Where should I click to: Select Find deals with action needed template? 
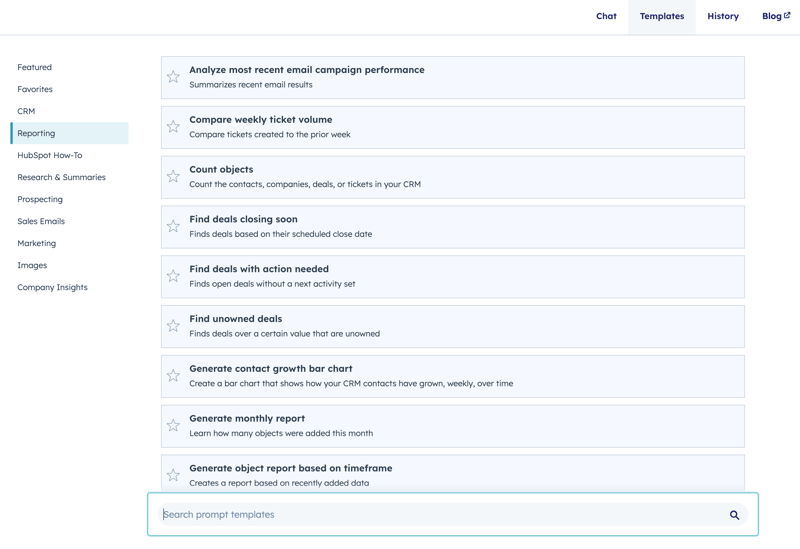453,277
